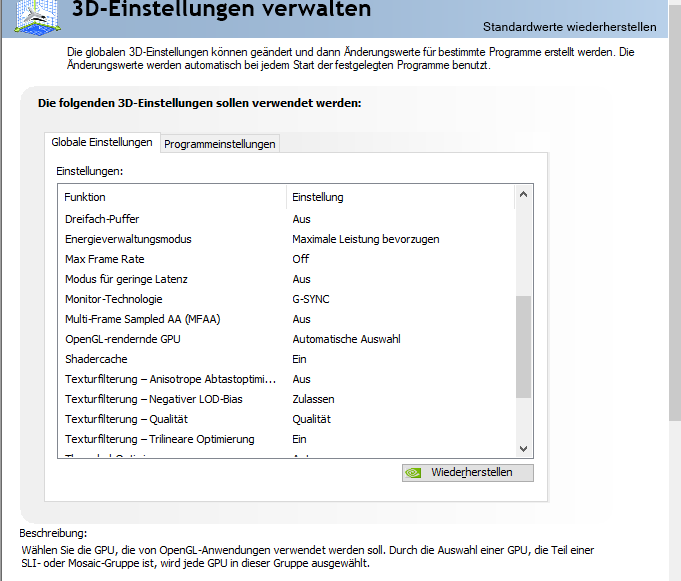Open the Automatische Auswahl value

coord(347,339)
